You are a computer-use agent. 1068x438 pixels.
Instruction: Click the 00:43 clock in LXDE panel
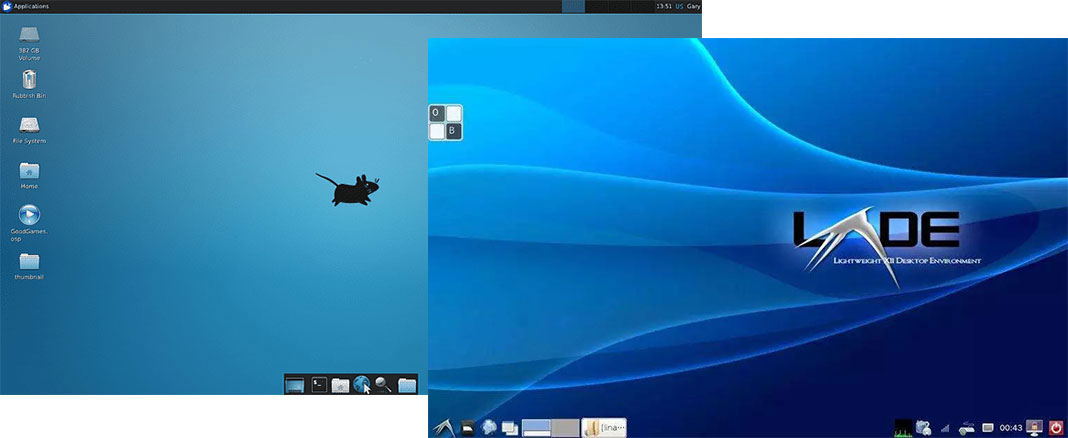[1011, 428]
